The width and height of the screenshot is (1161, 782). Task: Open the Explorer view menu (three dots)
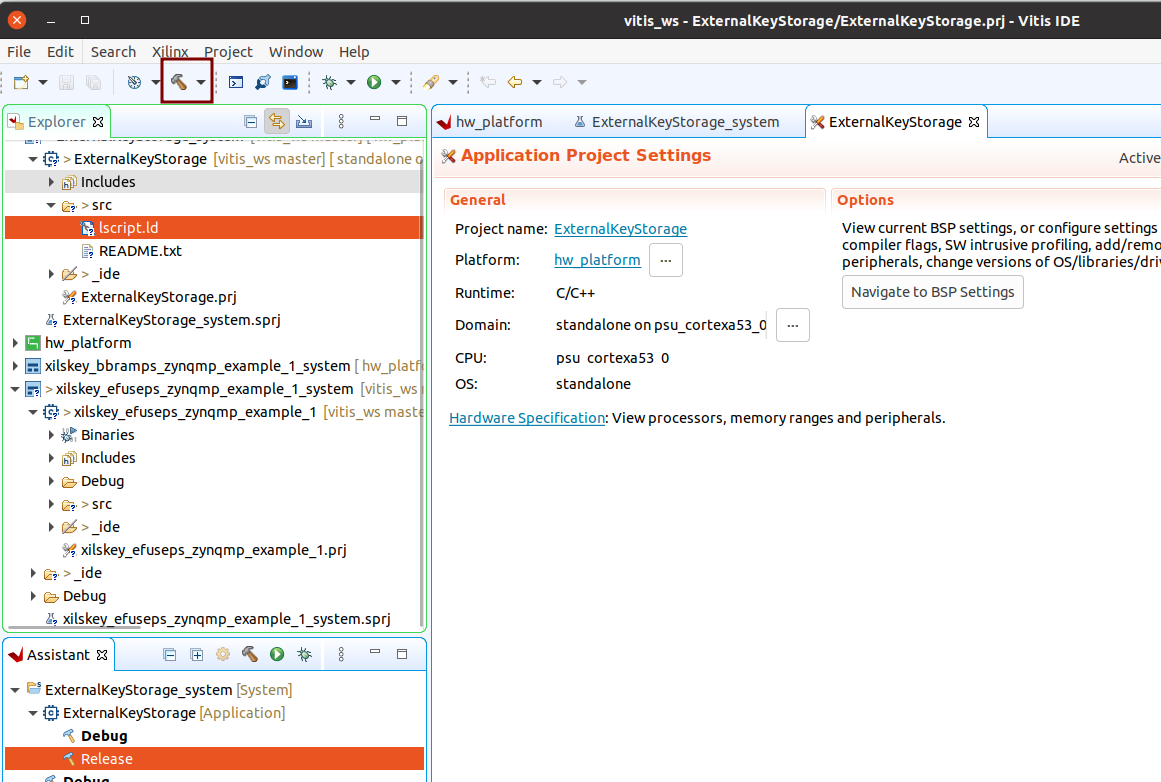coord(341,121)
